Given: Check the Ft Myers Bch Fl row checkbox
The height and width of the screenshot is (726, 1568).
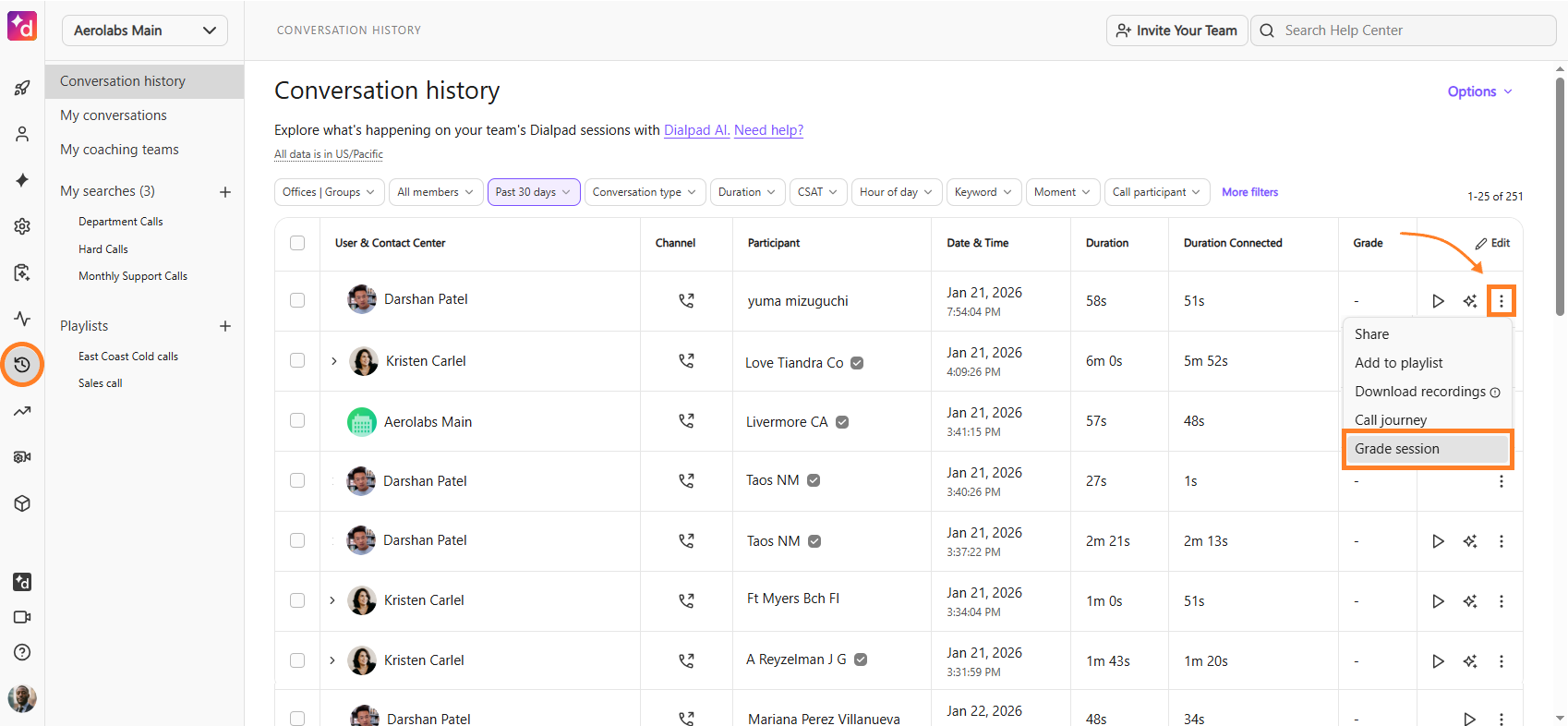Looking at the screenshot, I should tap(297, 600).
